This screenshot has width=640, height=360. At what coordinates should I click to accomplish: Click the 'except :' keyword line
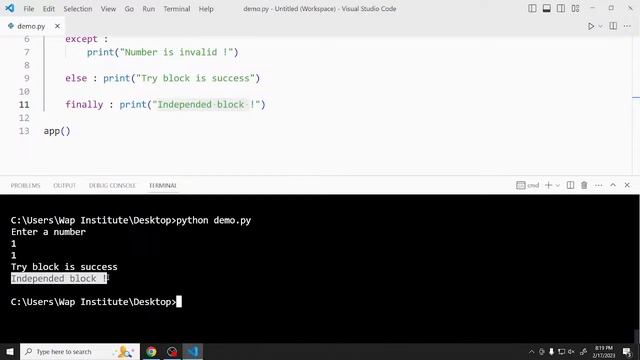point(87,39)
